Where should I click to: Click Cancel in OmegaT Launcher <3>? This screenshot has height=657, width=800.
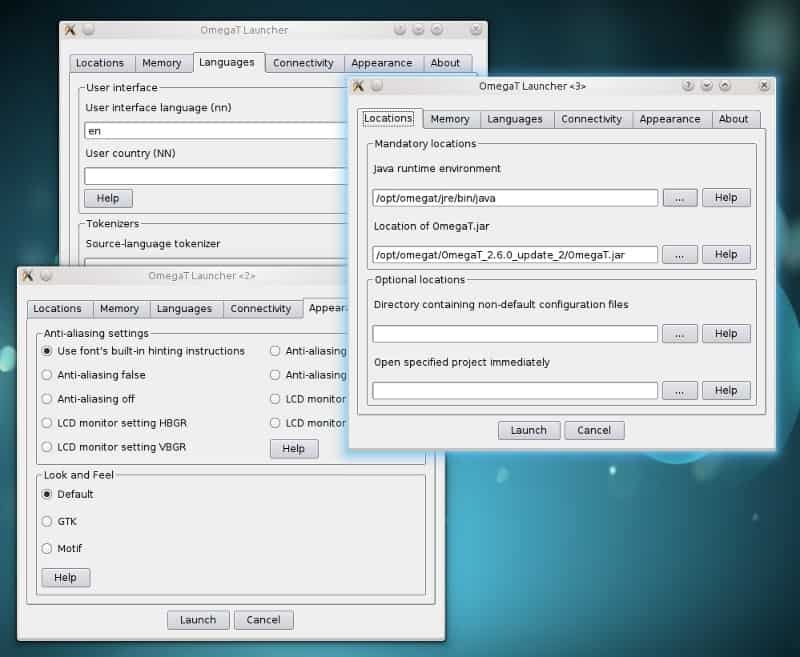coord(594,430)
